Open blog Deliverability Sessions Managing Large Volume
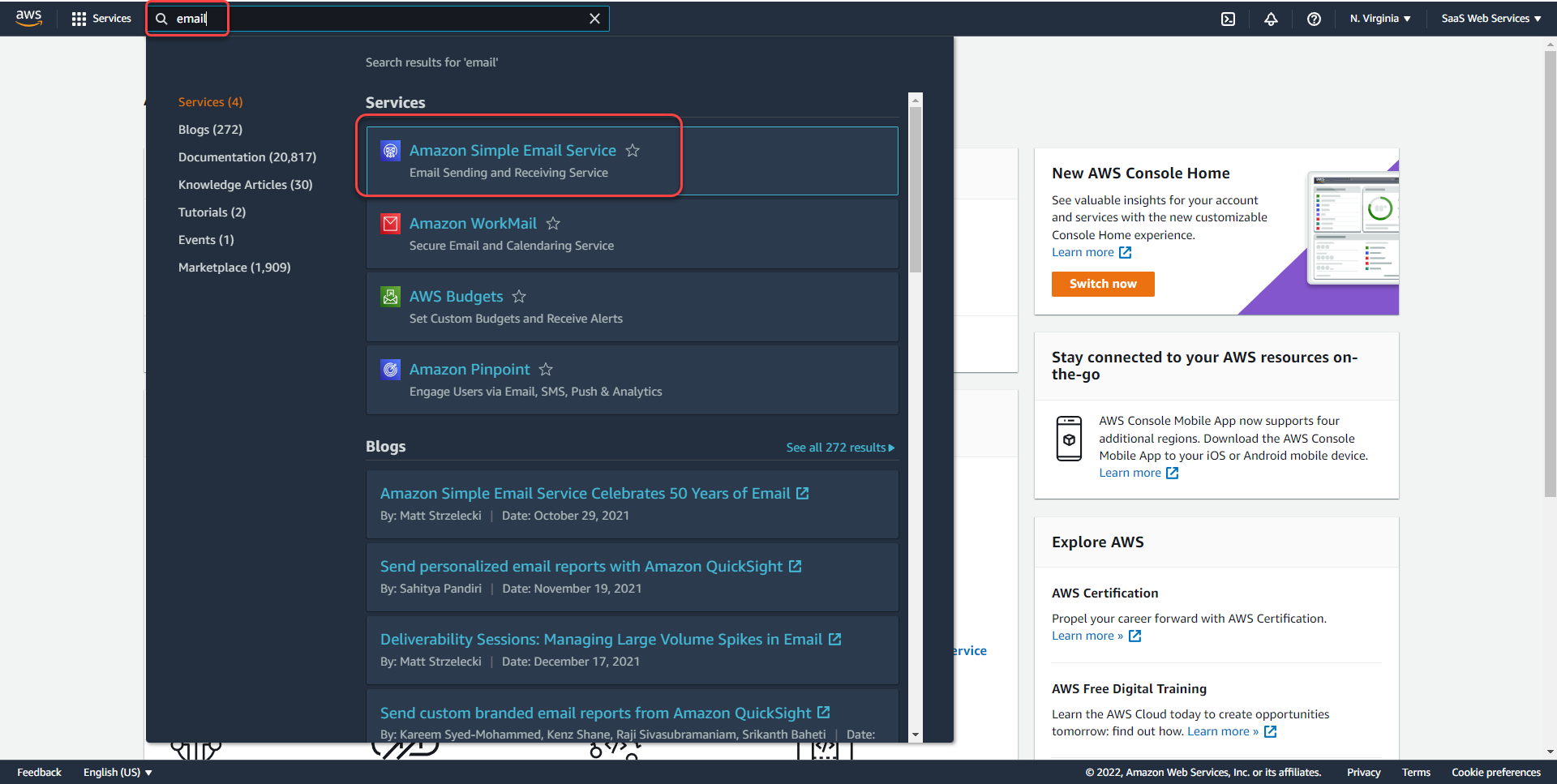 [601, 640]
